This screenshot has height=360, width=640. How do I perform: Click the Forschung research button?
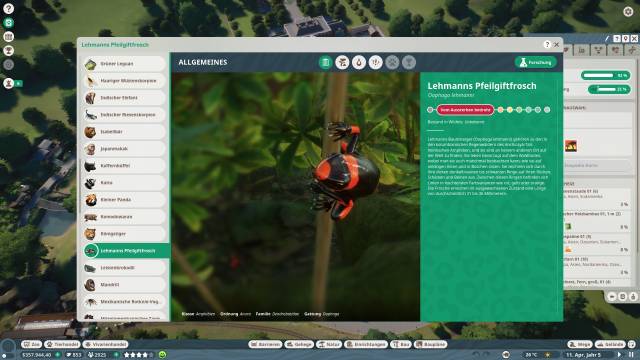coord(536,62)
